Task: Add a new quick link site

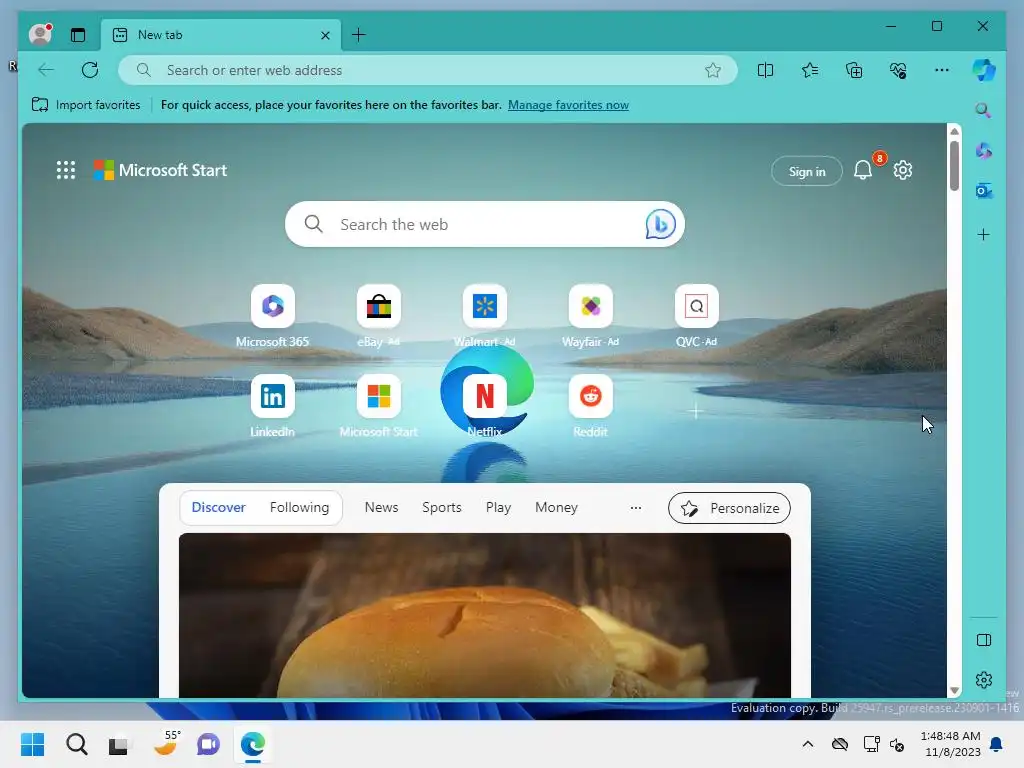Action: tap(696, 411)
